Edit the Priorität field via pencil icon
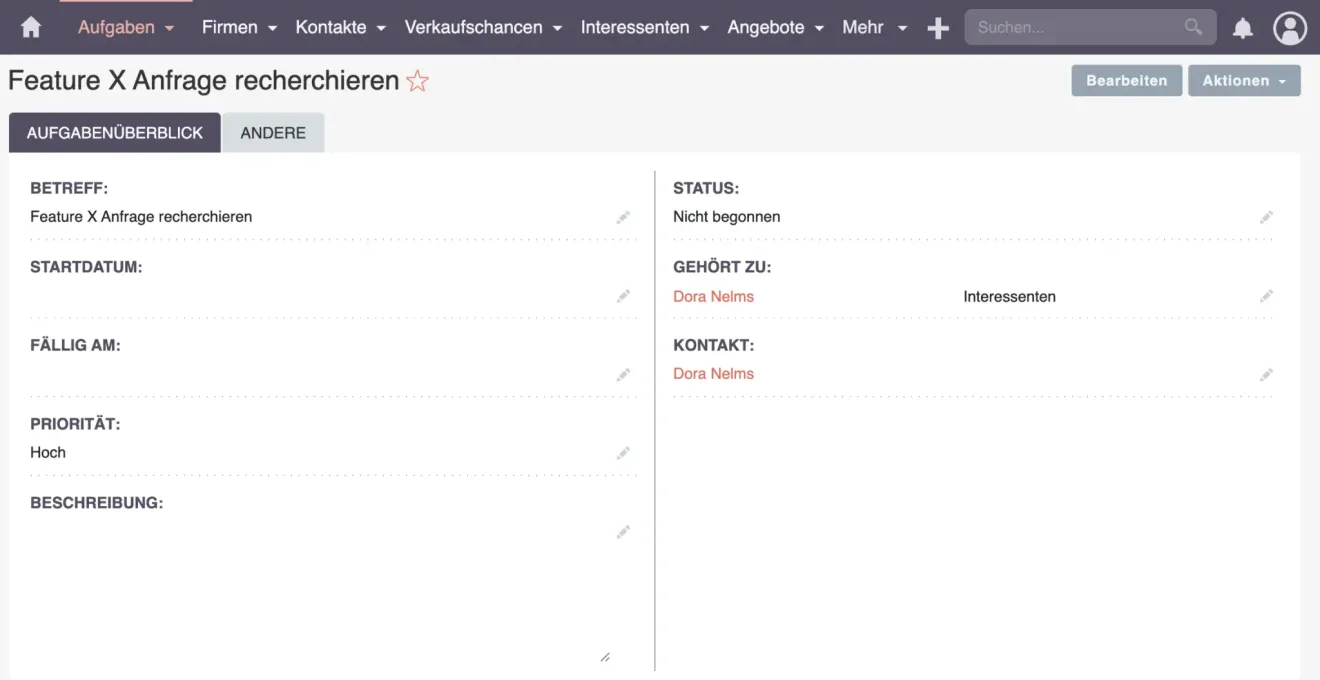This screenshot has height=680, width=1320. pyautogui.click(x=623, y=453)
